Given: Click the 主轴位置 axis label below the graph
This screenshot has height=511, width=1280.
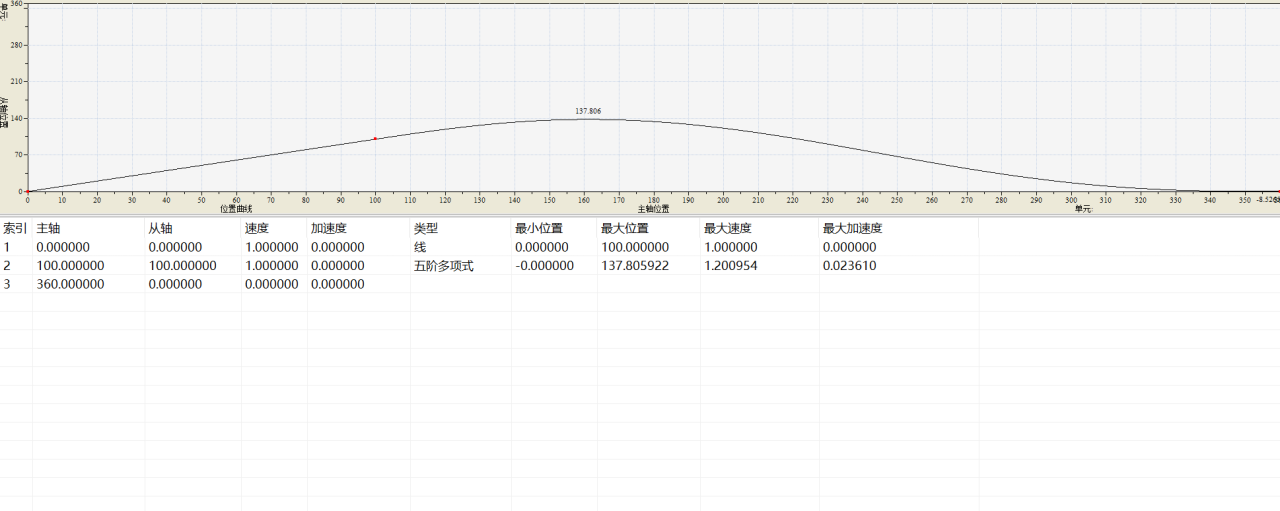Looking at the screenshot, I should (x=653, y=209).
